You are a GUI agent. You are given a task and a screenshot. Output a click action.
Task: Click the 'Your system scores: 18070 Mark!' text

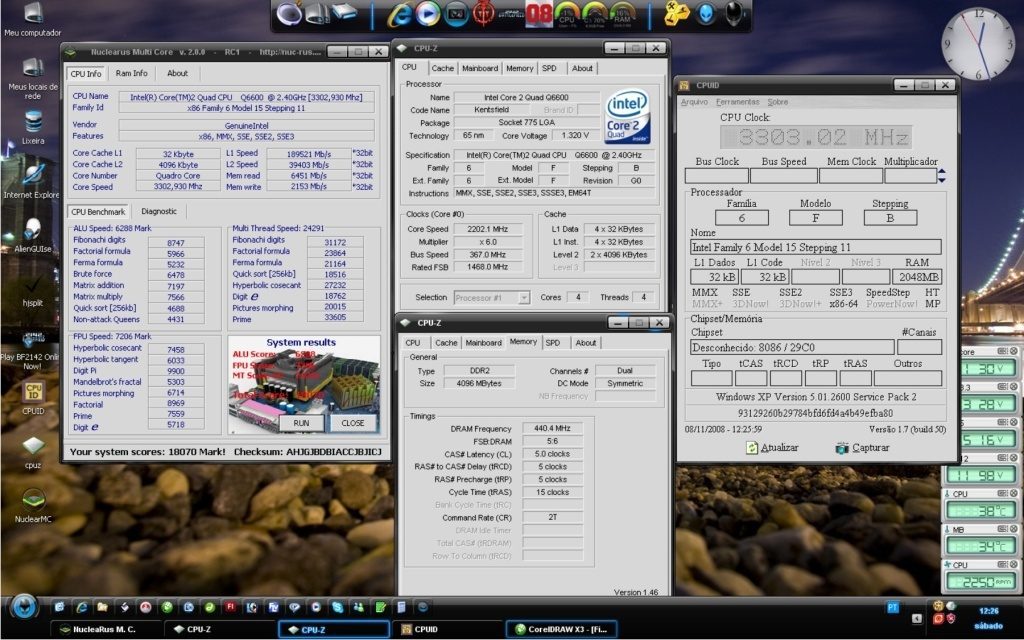tap(148, 452)
